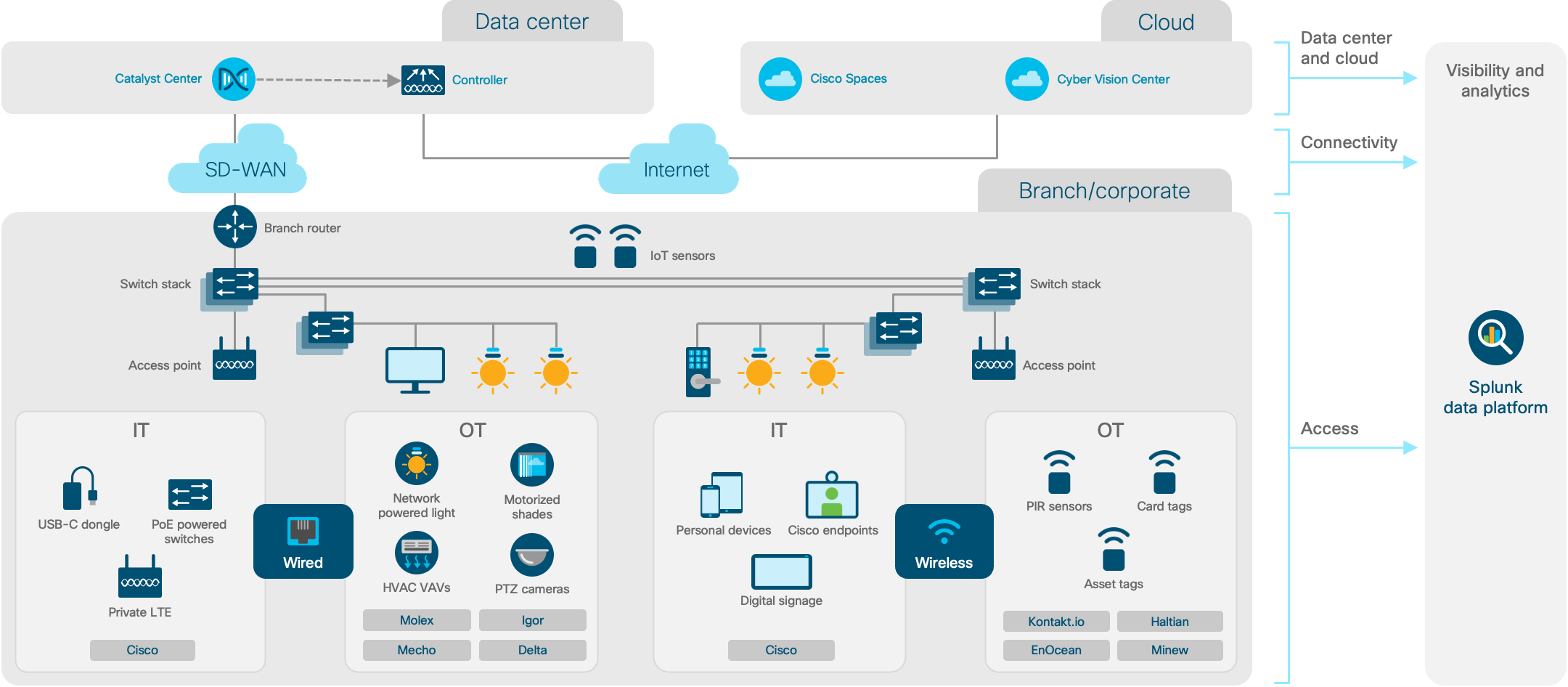The width and height of the screenshot is (1568, 687).
Task: Click the Branch router icon
Action: pos(235,227)
